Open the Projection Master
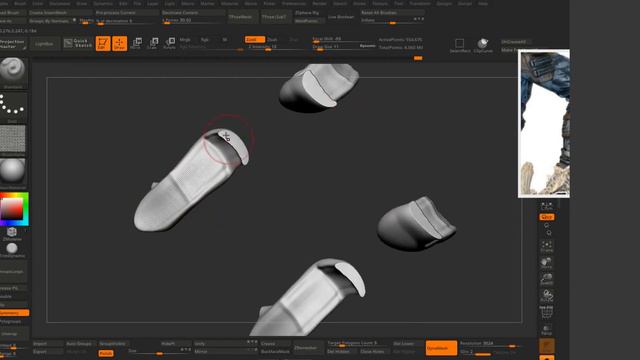Image resolution: width=640 pixels, height=360 pixels. (13, 44)
